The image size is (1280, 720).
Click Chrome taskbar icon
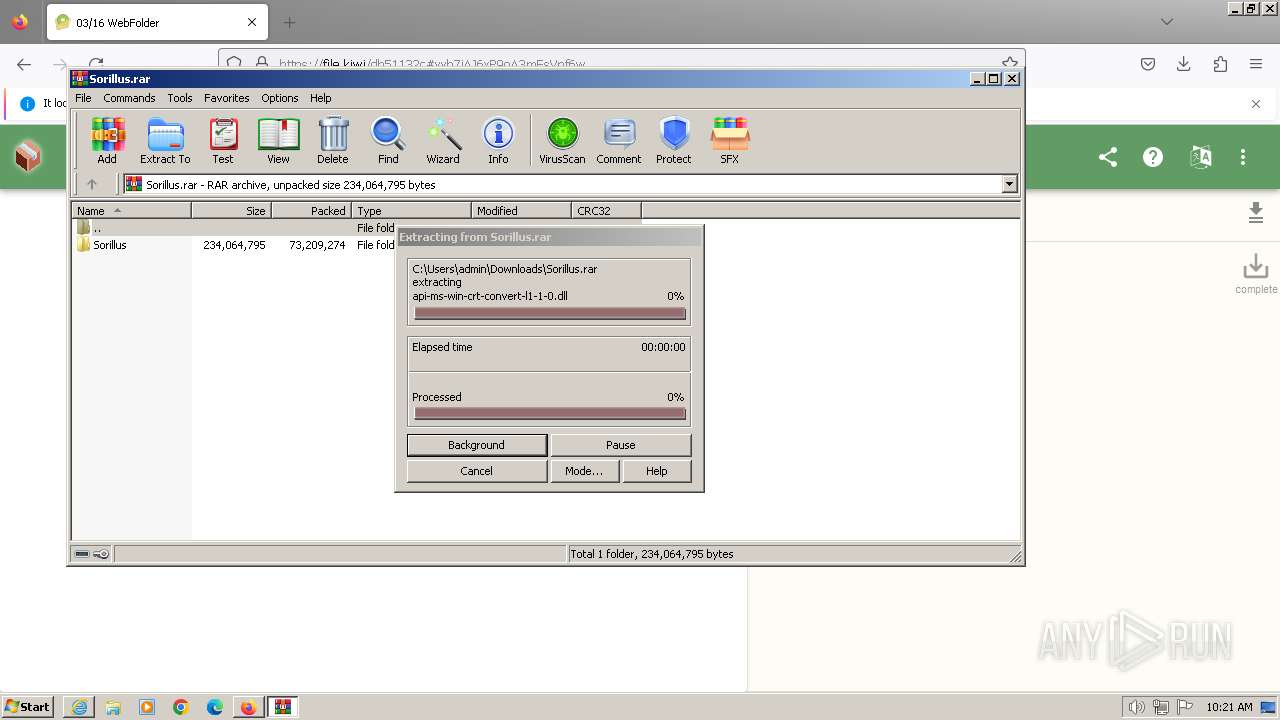(181, 707)
